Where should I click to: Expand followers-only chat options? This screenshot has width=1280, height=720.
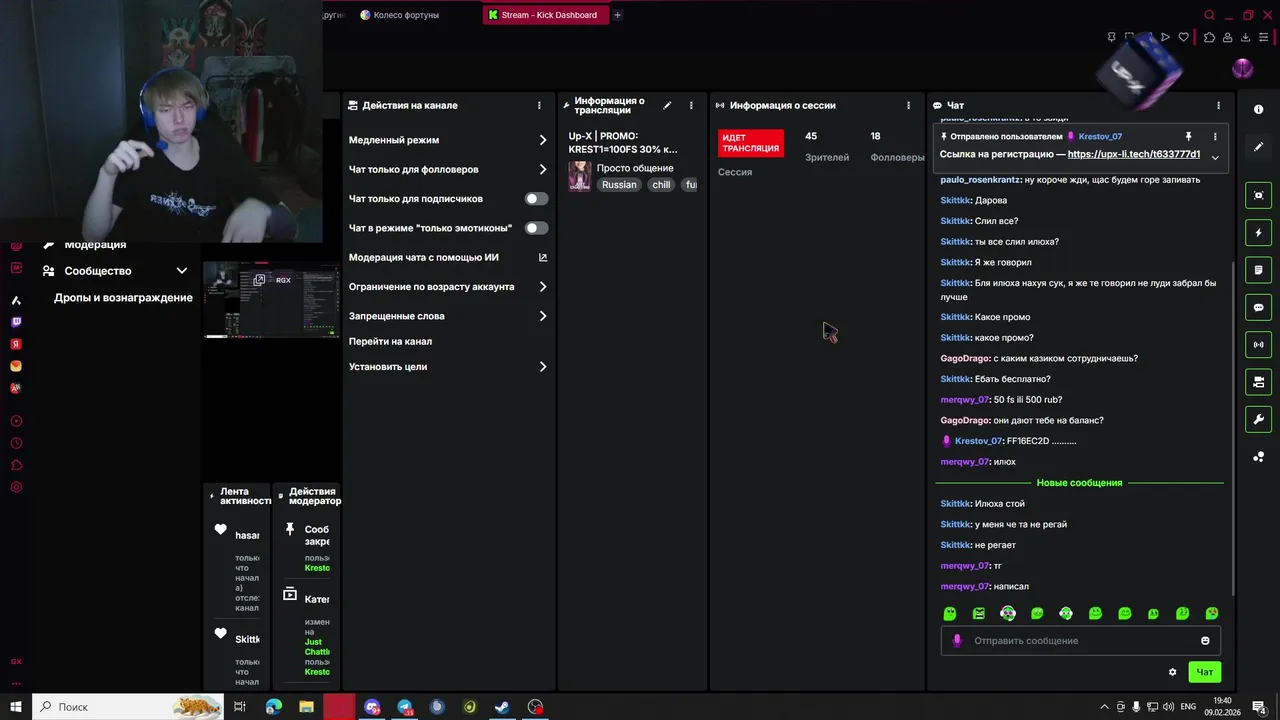point(543,169)
